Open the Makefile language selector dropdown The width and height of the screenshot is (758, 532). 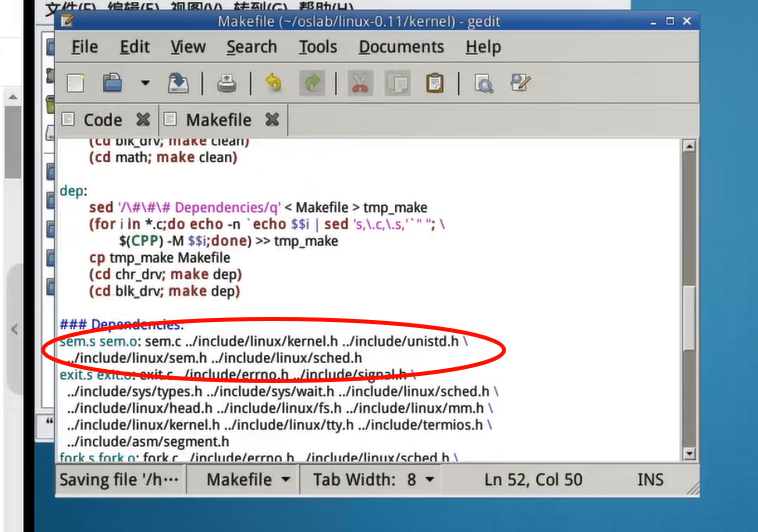249,479
